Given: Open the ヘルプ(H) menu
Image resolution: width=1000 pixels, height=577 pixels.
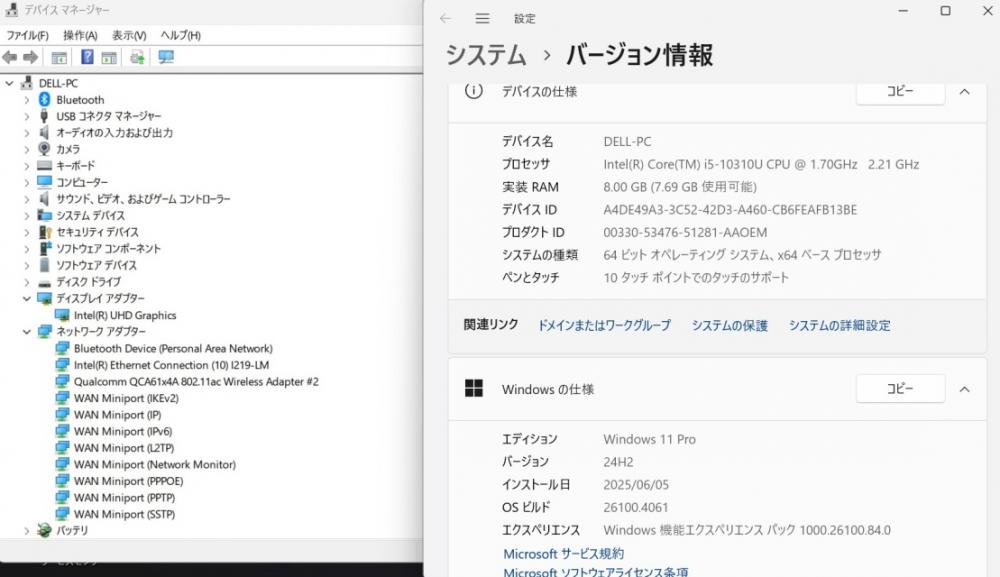Looking at the screenshot, I should [x=180, y=35].
